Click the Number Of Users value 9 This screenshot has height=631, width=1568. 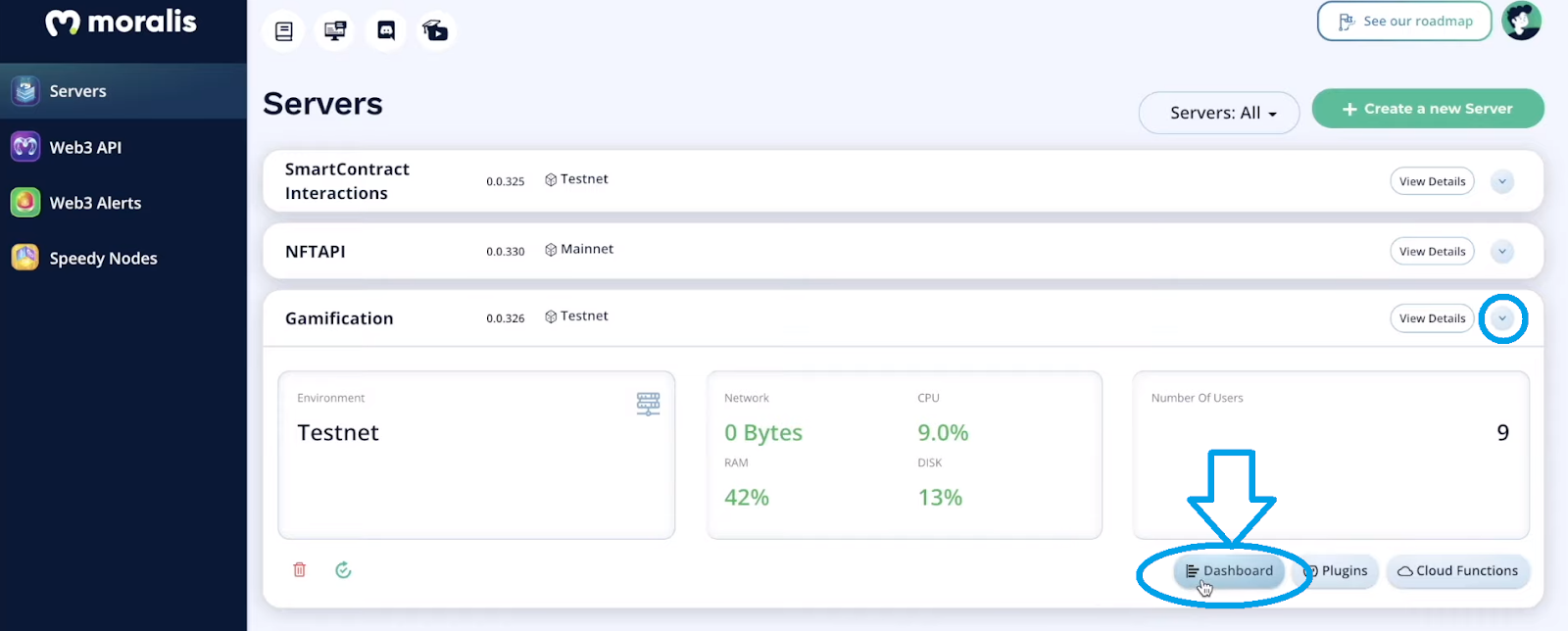click(x=1502, y=433)
